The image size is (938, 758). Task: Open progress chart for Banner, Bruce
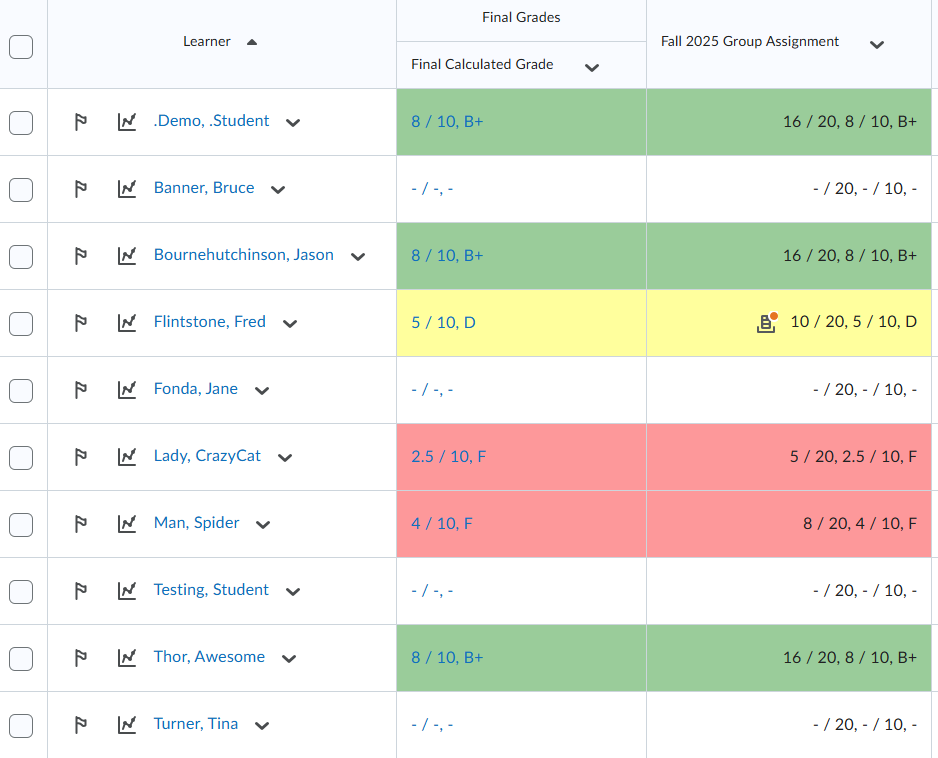[x=127, y=189]
